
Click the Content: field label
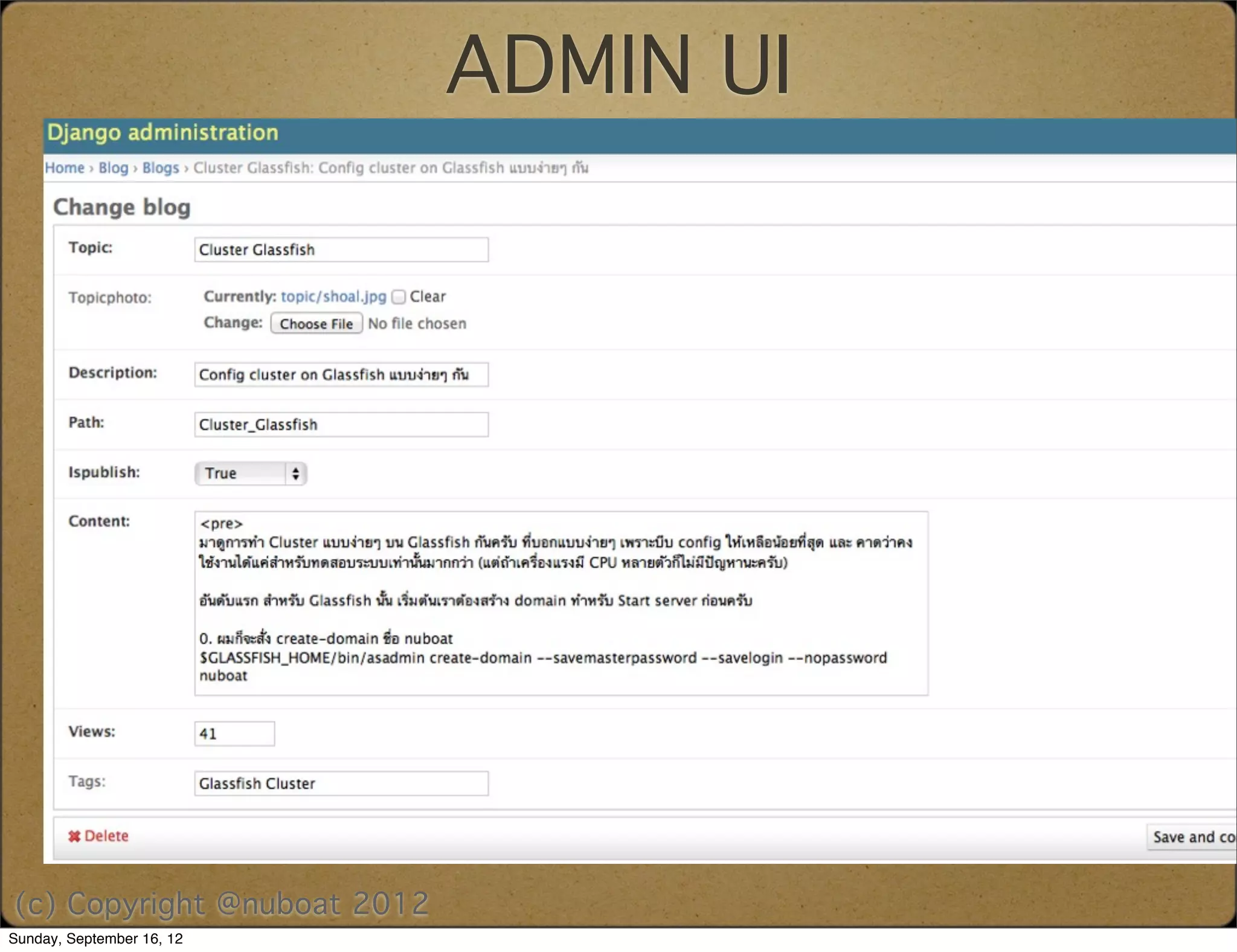click(x=99, y=521)
